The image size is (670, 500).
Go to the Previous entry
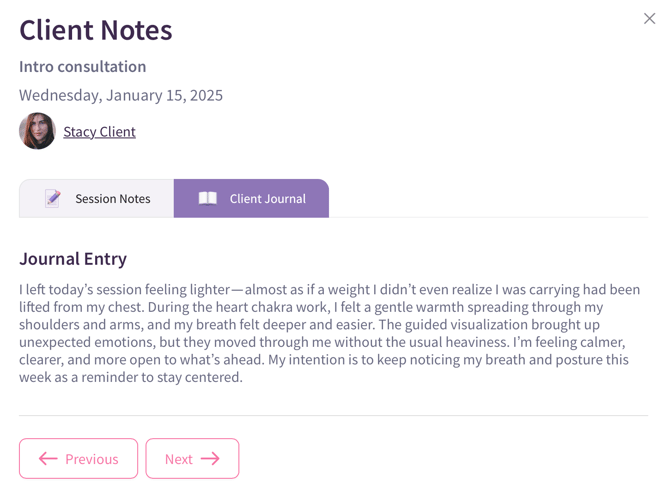tap(78, 459)
